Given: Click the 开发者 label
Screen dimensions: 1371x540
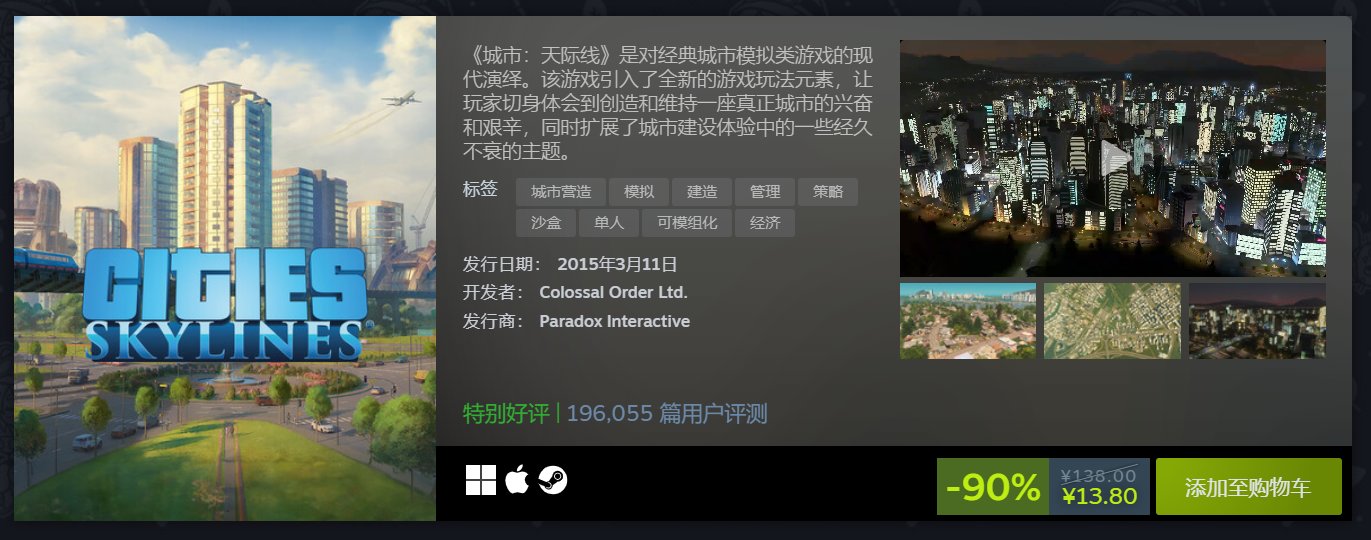Looking at the screenshot, I should (493, 293).
